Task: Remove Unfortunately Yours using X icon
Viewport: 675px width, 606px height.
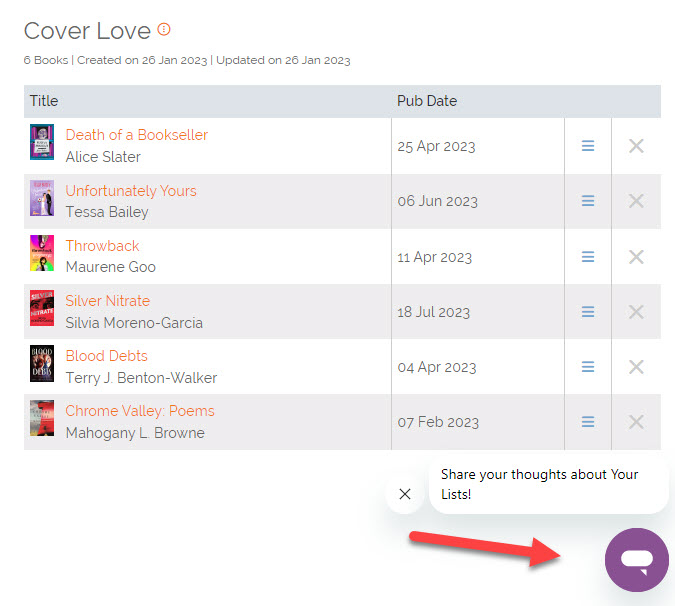Action: click(636, 201)
